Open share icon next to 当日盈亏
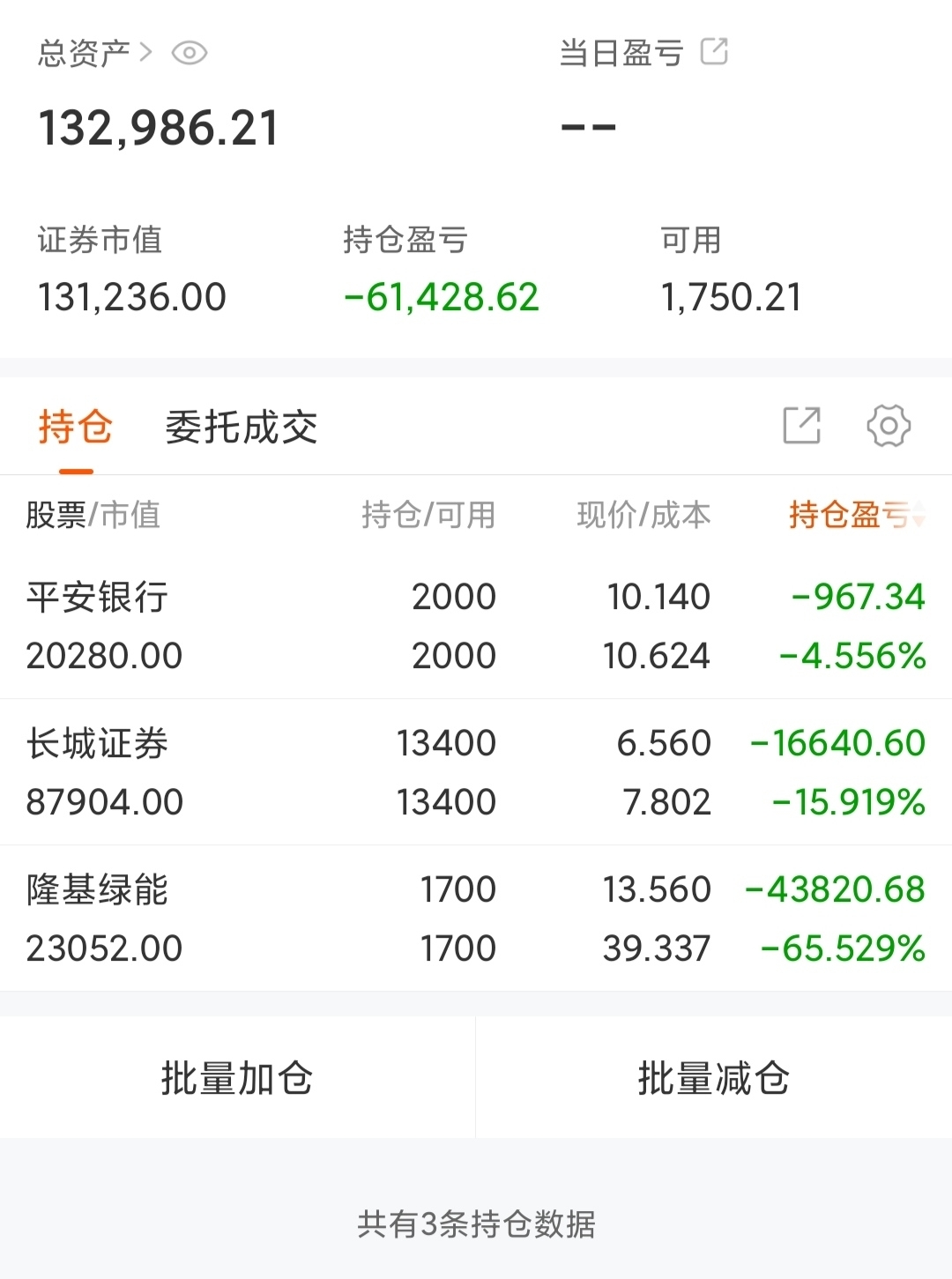 (x=714, y=52)
